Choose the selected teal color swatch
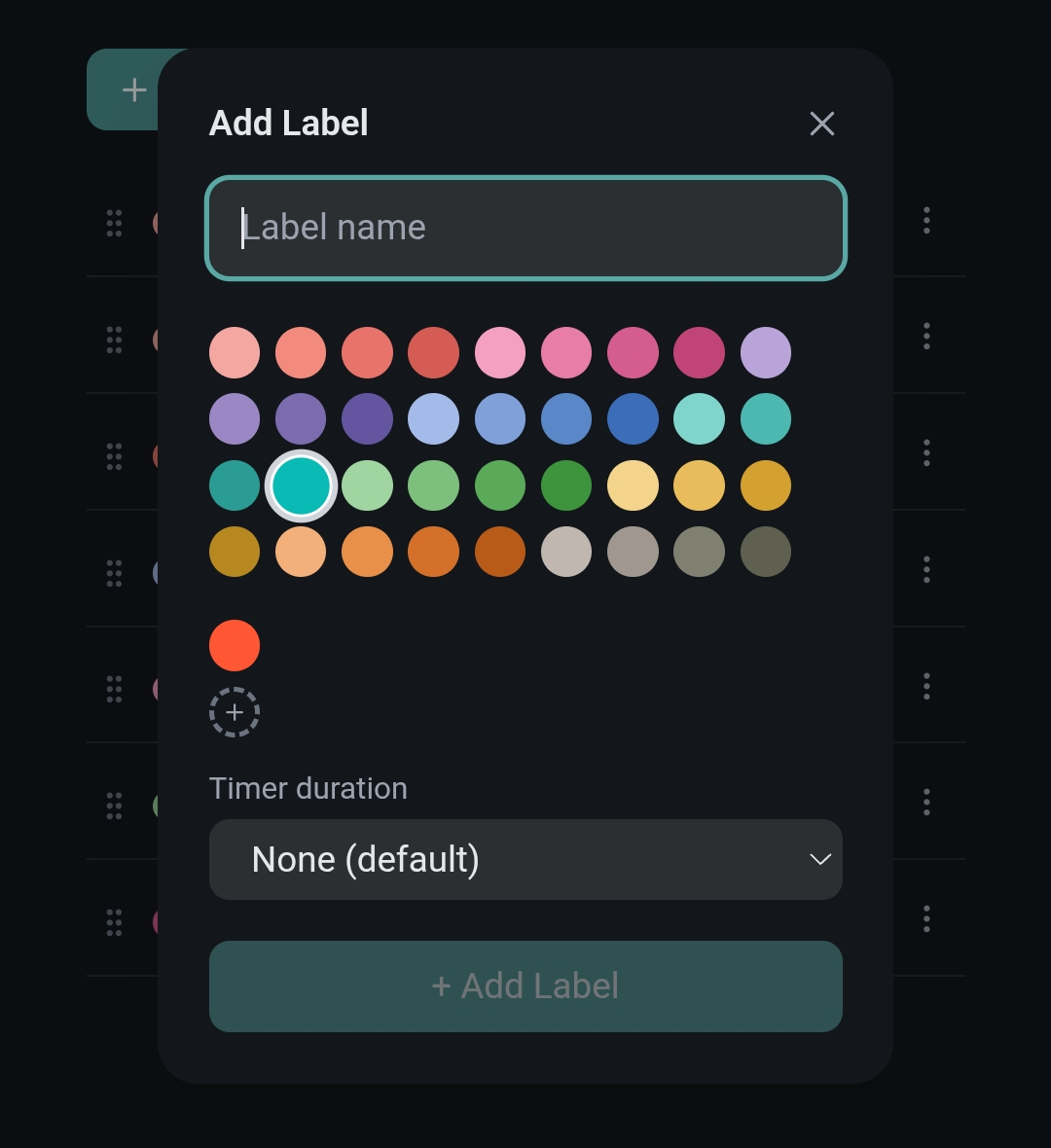The width and height of the screenshot is (1051, 1148). (x=301, y=485)
